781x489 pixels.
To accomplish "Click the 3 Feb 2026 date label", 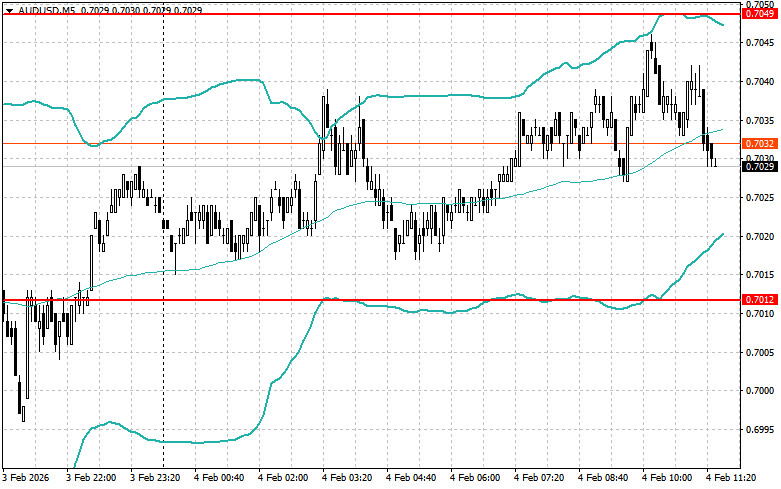I will [x=26, y=478].
